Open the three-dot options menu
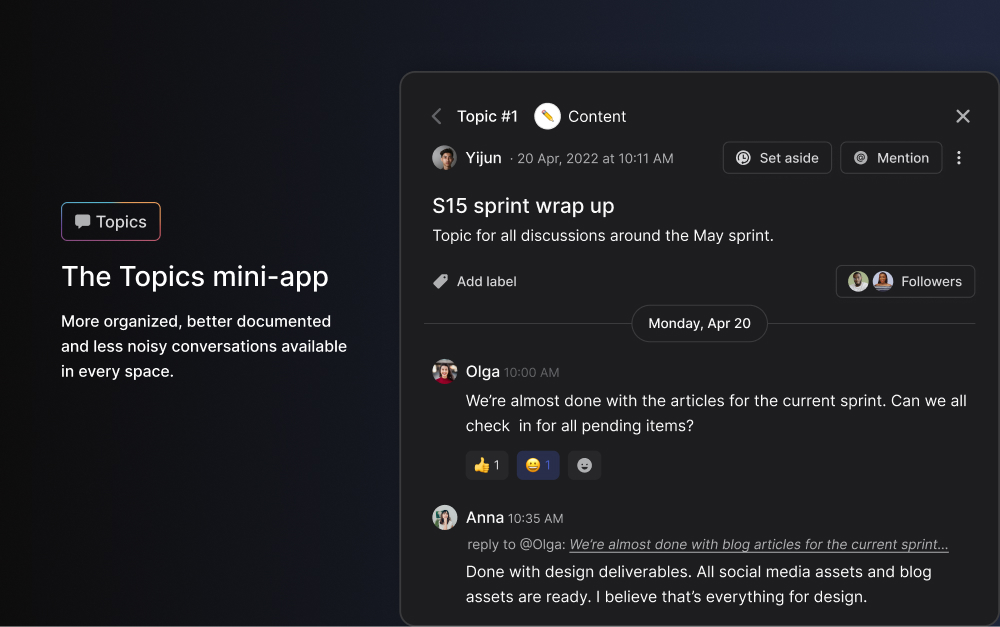 959,157
